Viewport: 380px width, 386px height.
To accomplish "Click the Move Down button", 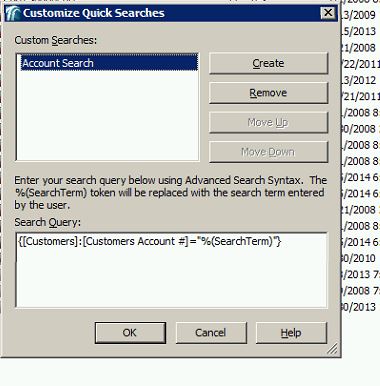I will coord(268,152).
